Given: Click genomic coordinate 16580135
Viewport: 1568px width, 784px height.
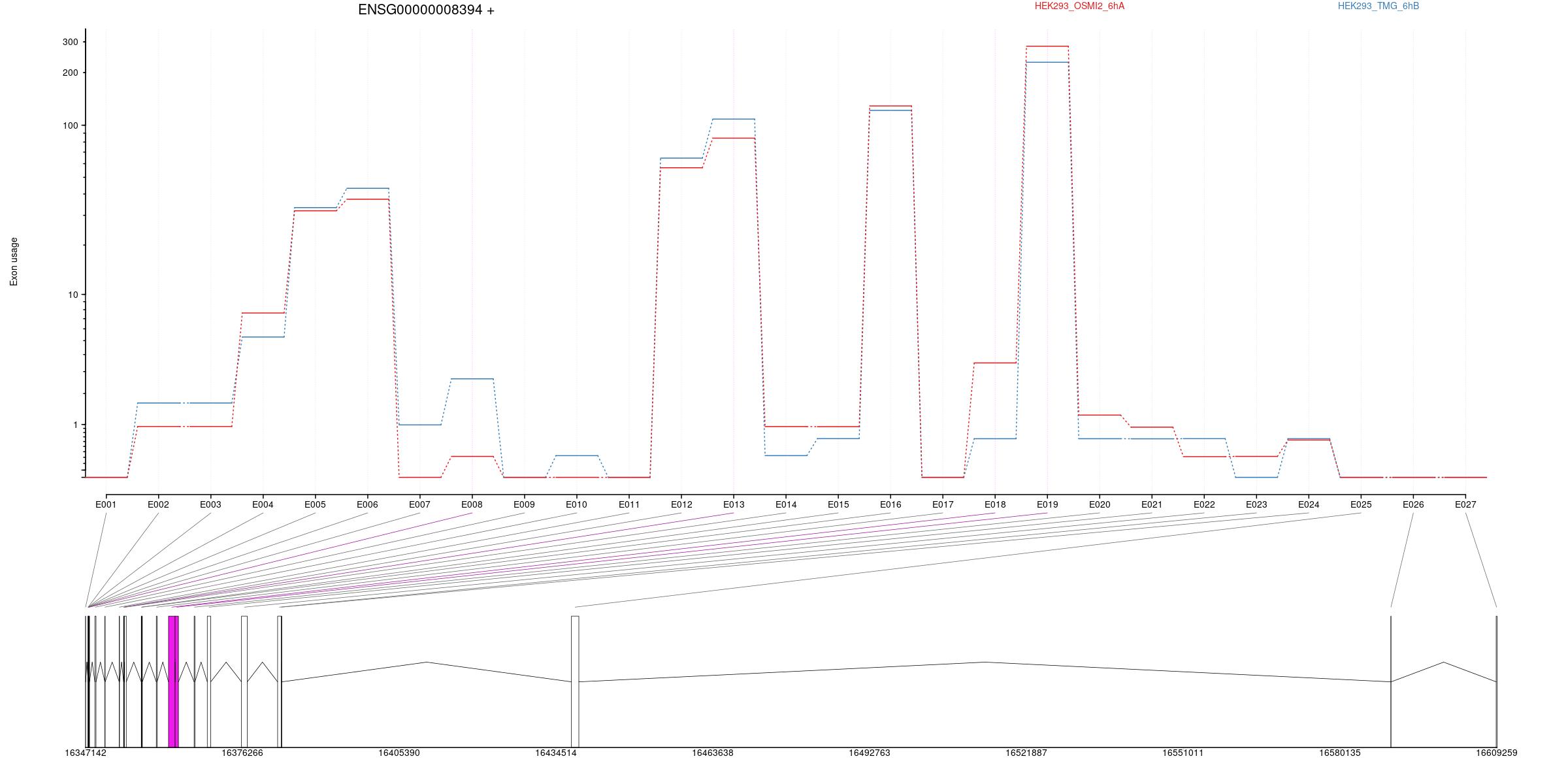Looking at the screenshot, I should pyautogui.click(x=1340, y=753).
